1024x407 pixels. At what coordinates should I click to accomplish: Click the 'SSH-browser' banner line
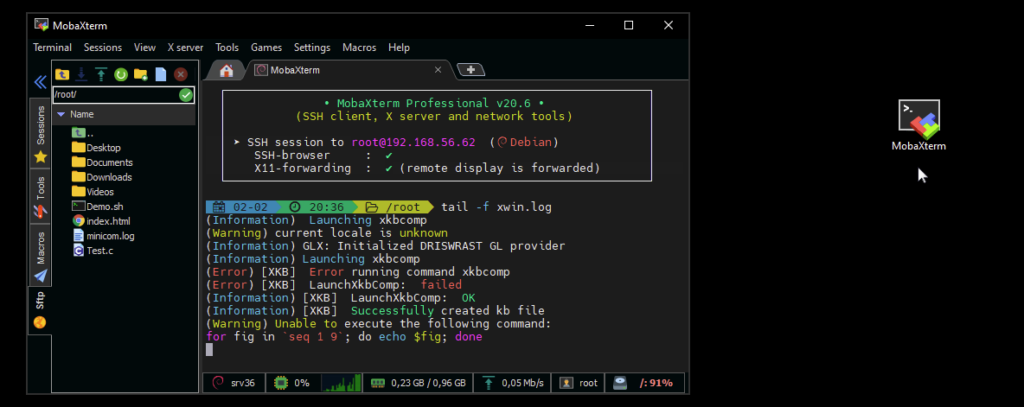pyautogui.click(x=323, y=155)
